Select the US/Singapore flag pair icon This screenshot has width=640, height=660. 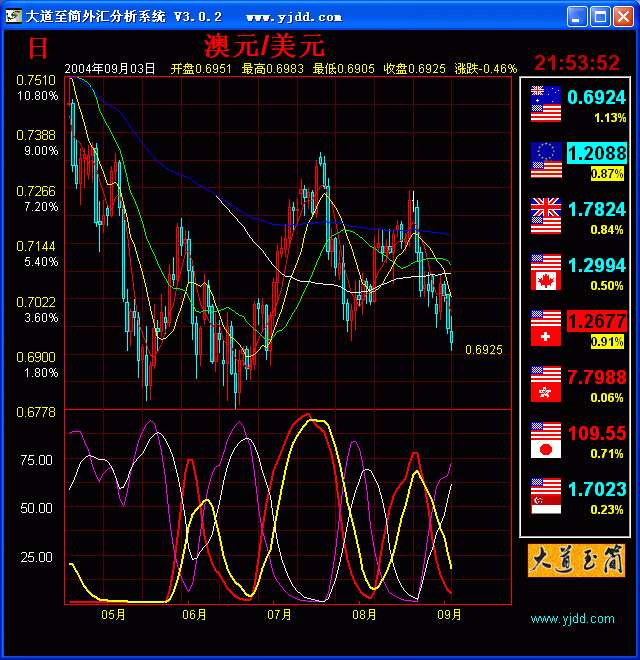pyautogui.click(x=546, y=496)
